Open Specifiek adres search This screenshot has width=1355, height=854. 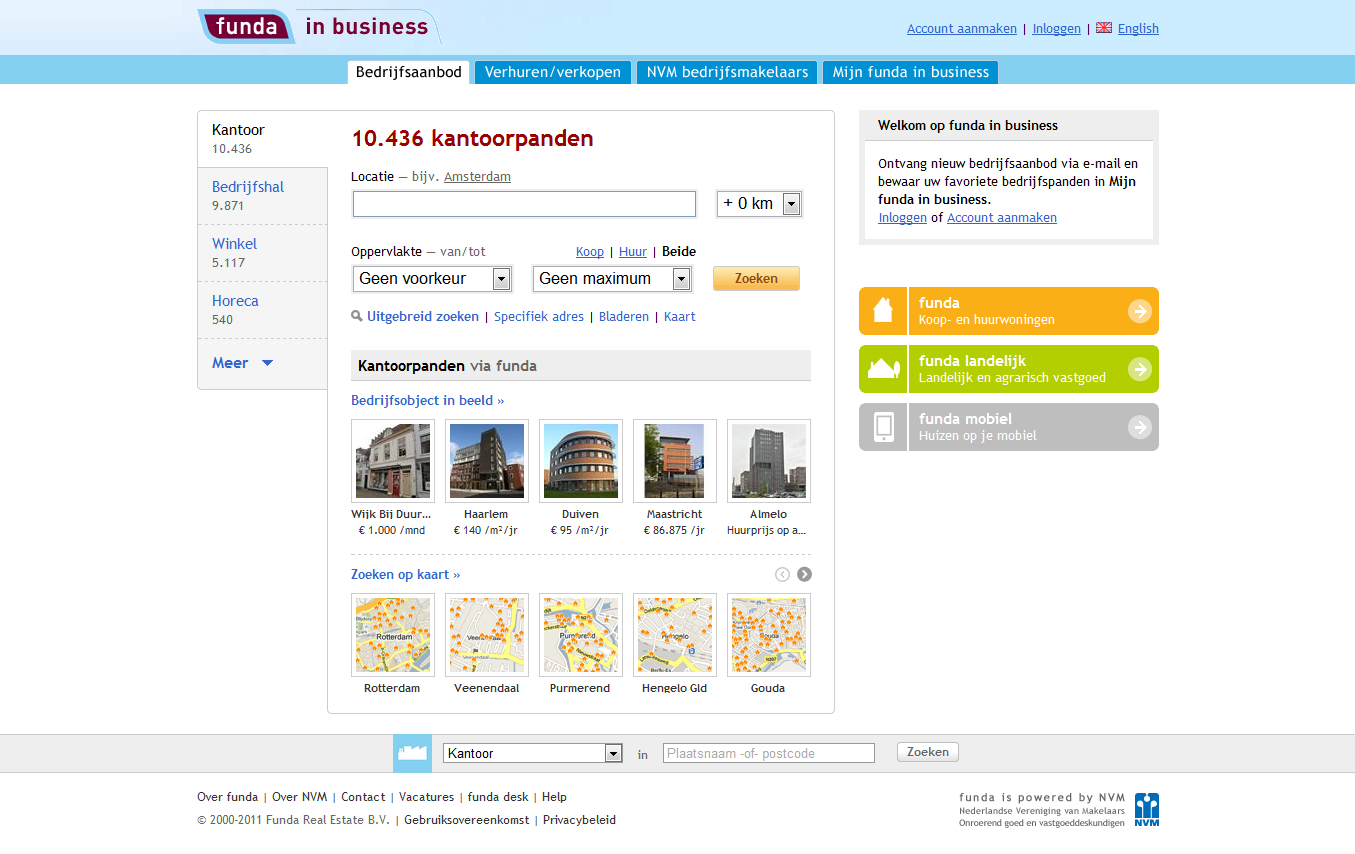pyautogui.click(x=539, y=316)
